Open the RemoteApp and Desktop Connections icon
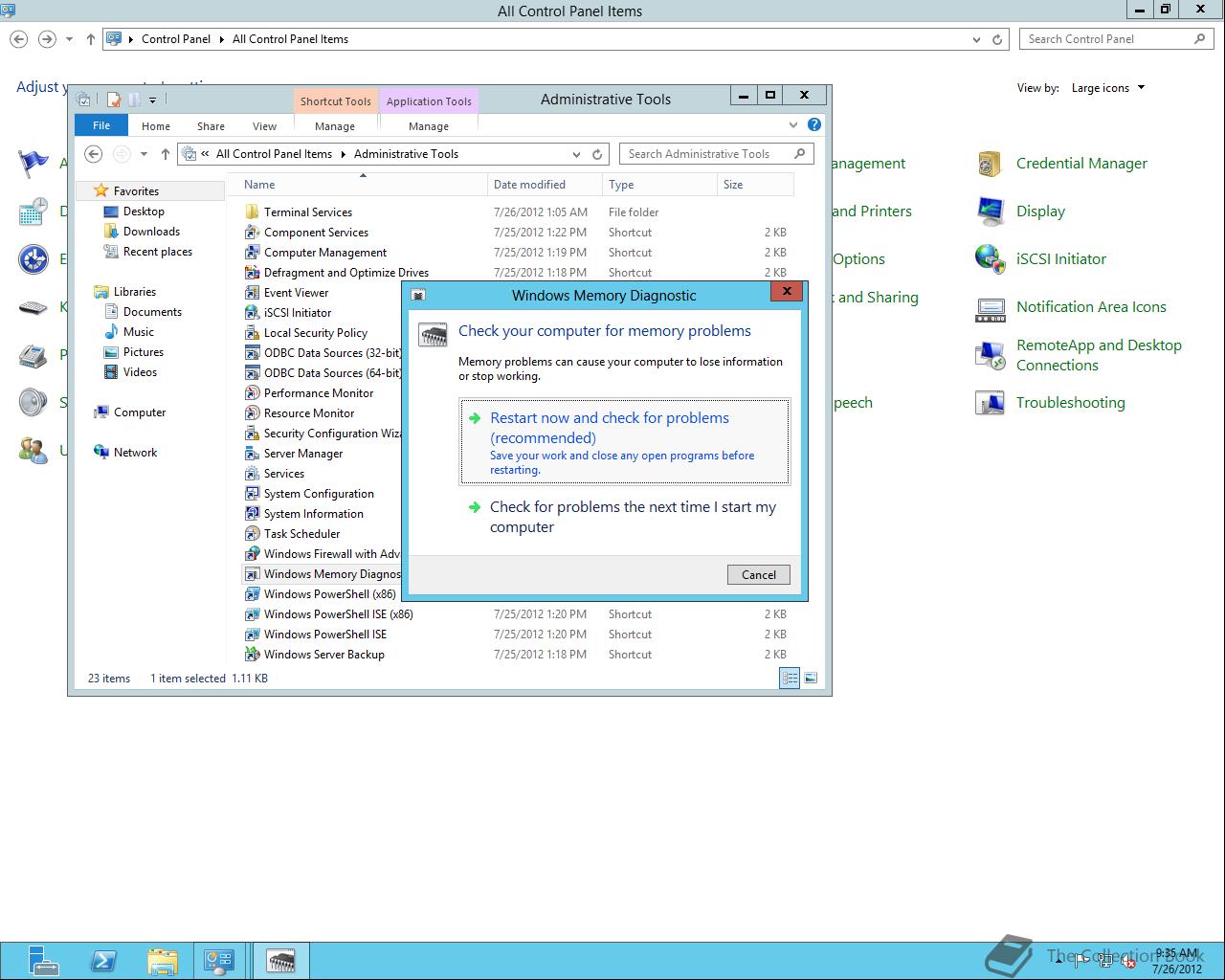The height and width of the screenshot is (980, 1225). point(990,355)
